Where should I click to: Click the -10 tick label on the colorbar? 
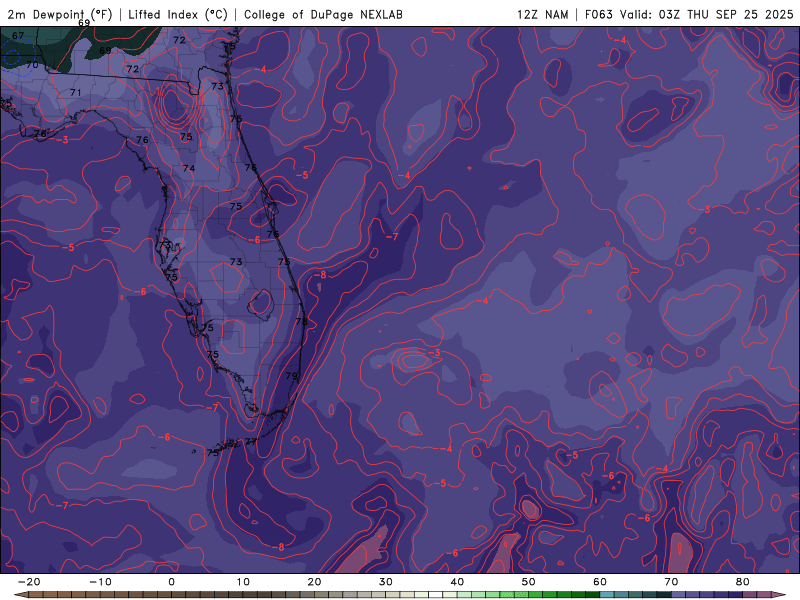pos(100,582)
